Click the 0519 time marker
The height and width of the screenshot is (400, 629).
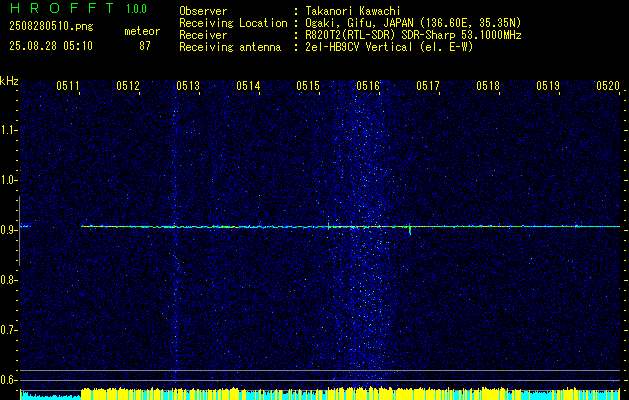pos(548,85)
